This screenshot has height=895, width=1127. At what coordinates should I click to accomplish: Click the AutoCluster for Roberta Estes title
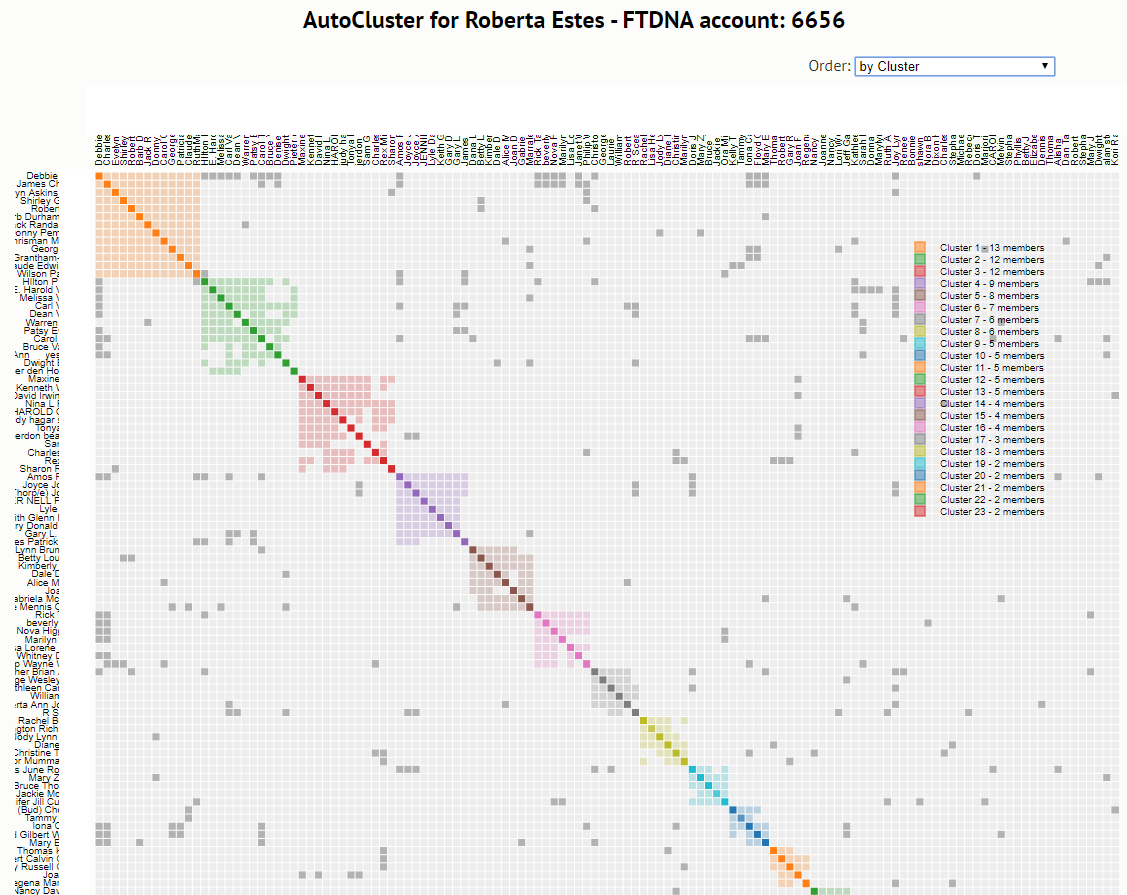[x=574, y=20]
